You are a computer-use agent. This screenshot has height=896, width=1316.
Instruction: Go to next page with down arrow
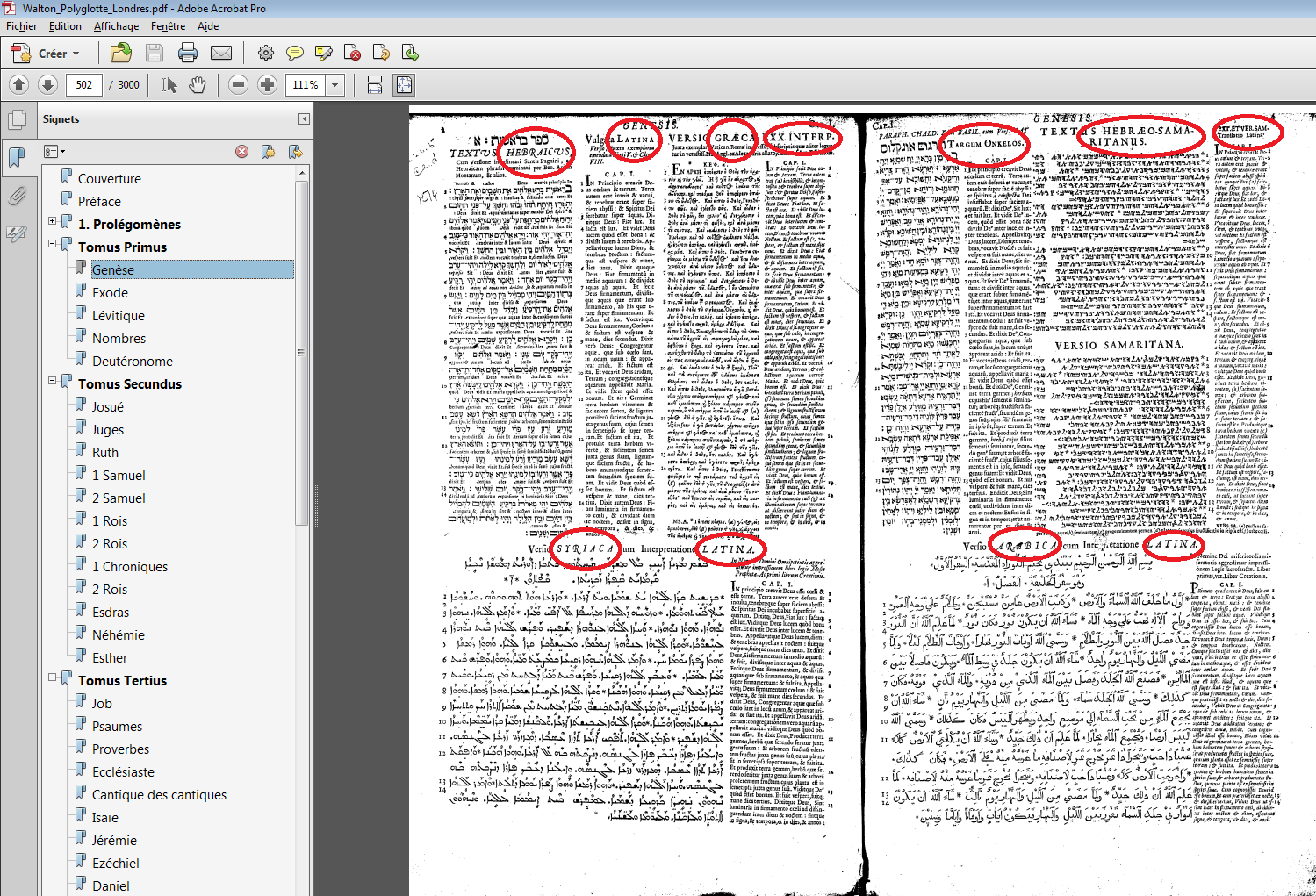pyautogui.click(x=48, y=84)
